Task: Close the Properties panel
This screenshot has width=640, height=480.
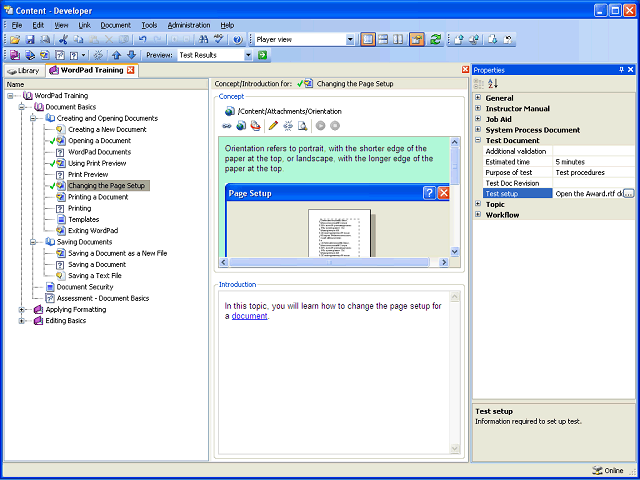Action: (x=631, y=70)
